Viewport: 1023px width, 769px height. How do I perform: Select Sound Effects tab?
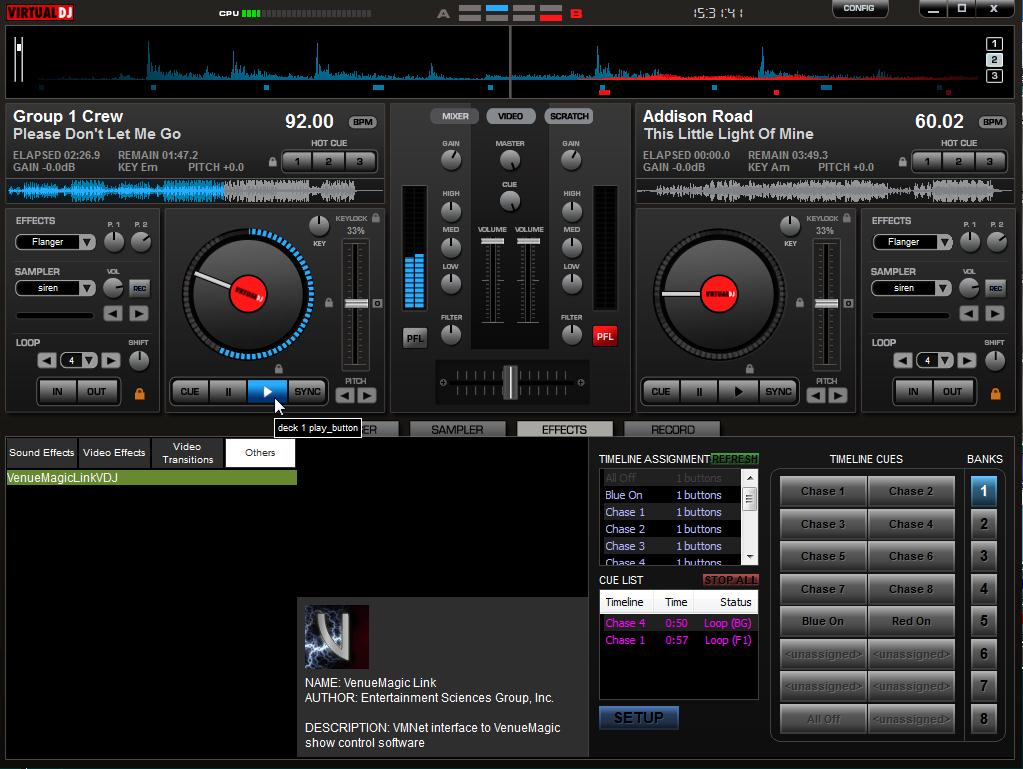(42, 453)
